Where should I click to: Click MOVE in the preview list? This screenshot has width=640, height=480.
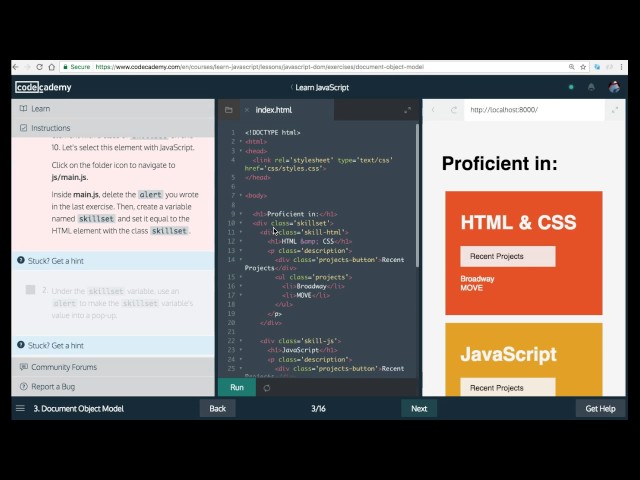[471, 288]
